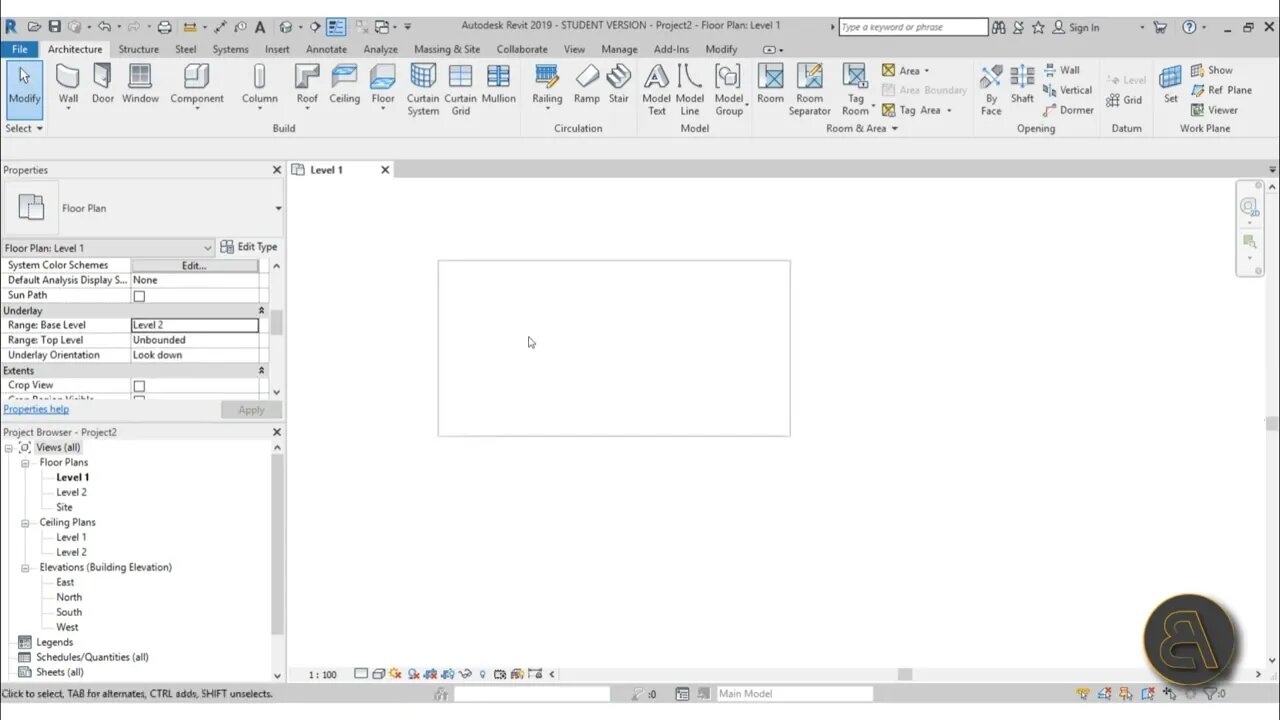
Task: Close the Level 1 view tab
Action: [385, 170]
